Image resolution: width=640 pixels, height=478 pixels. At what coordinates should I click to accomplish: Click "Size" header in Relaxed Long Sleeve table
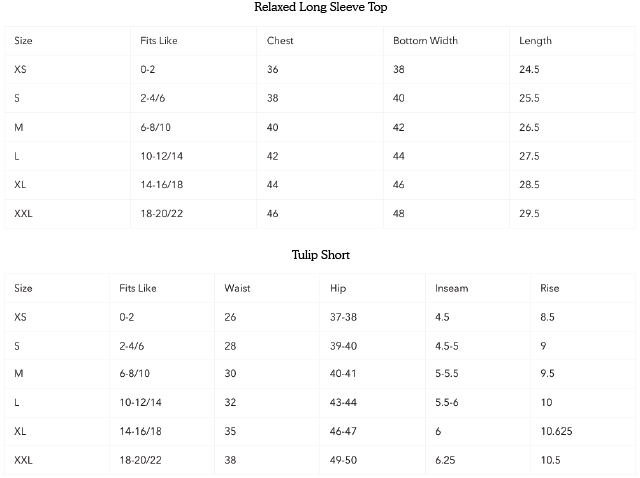(x=24, y=41)
